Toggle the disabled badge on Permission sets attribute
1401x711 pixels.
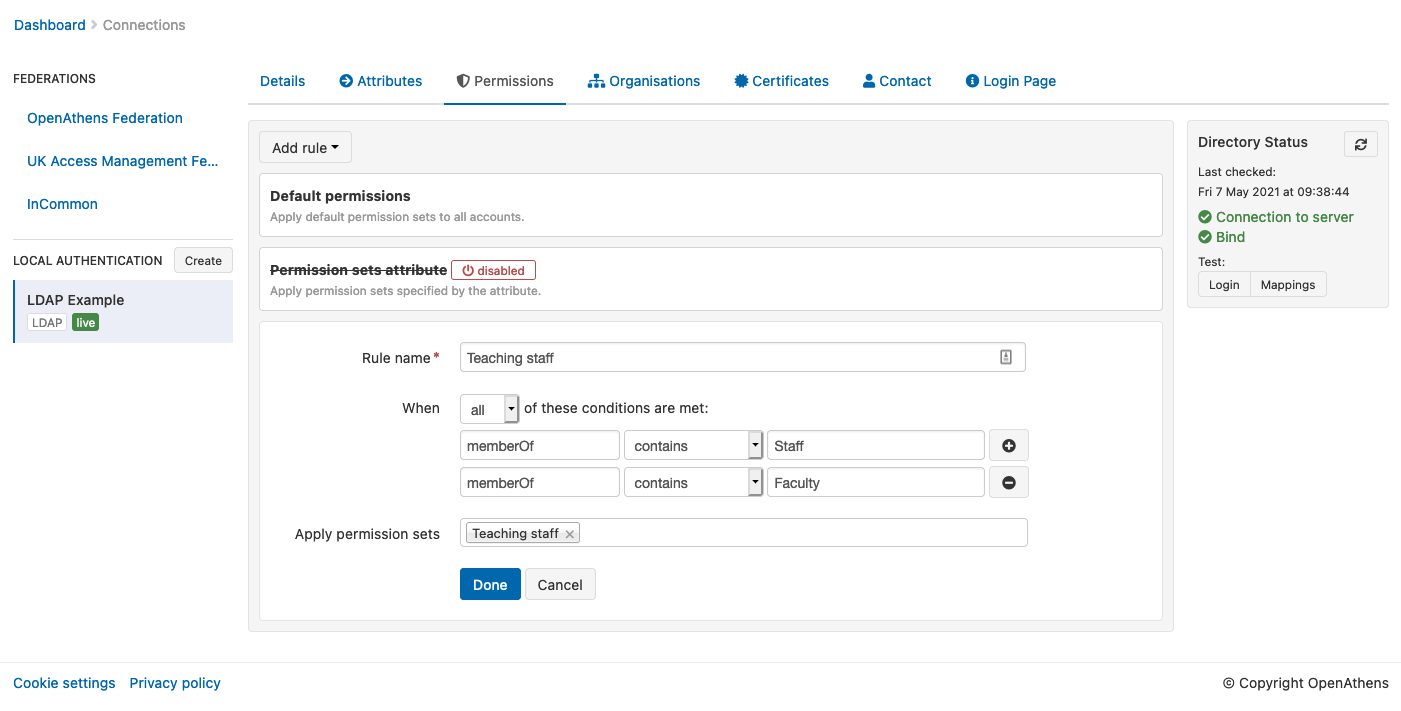[493, 270]
